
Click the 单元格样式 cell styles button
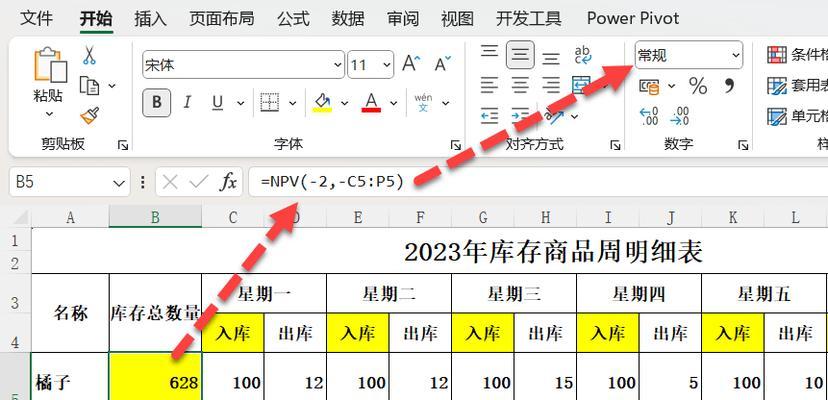pyautogui.click(x=797, y=117)
